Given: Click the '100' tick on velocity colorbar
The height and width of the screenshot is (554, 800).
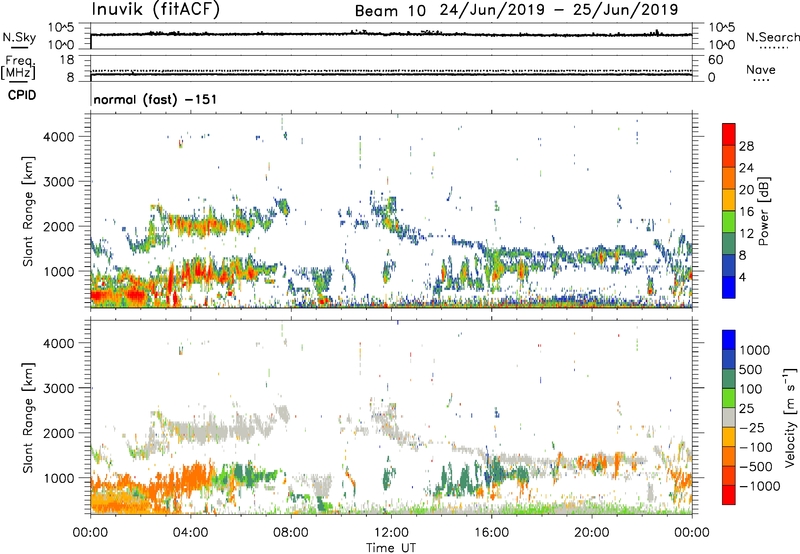Looking at the screenshot, I should click(751, 389).
